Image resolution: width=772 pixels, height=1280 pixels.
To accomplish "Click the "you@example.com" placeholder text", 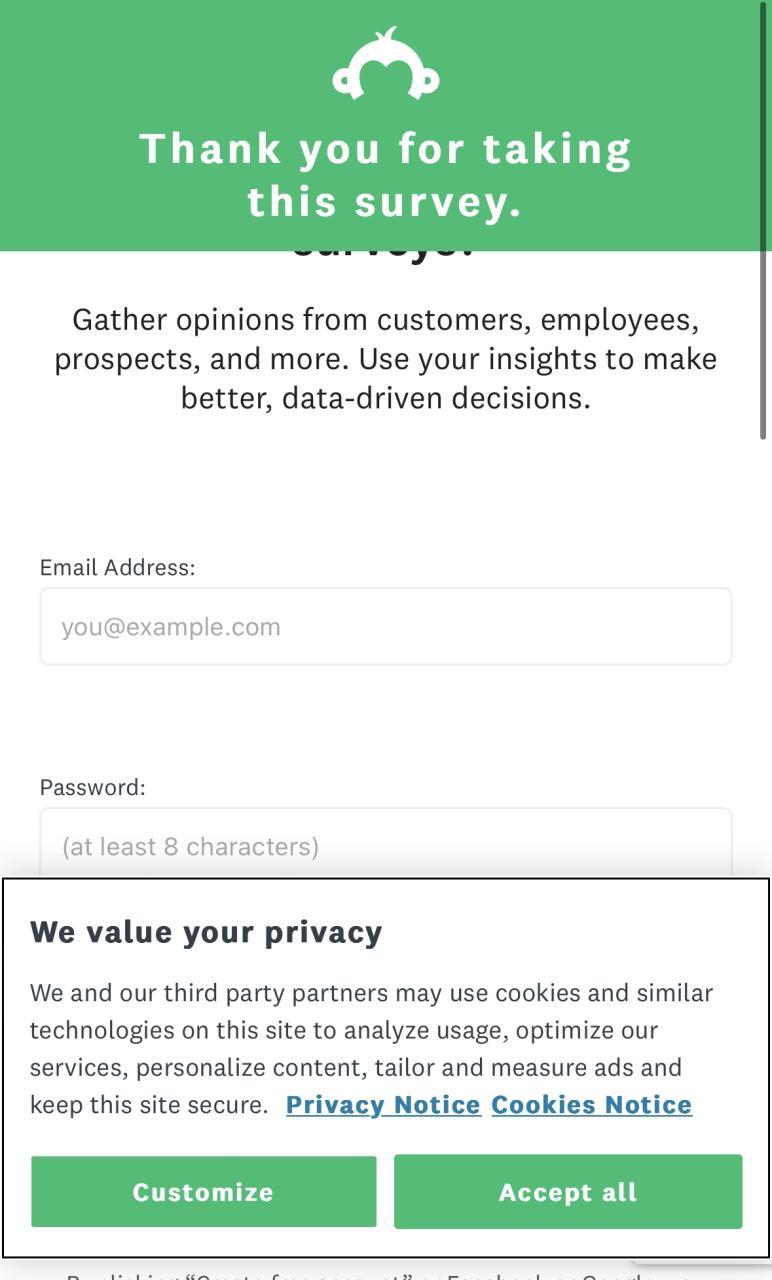I will click(x=171, y=627).
